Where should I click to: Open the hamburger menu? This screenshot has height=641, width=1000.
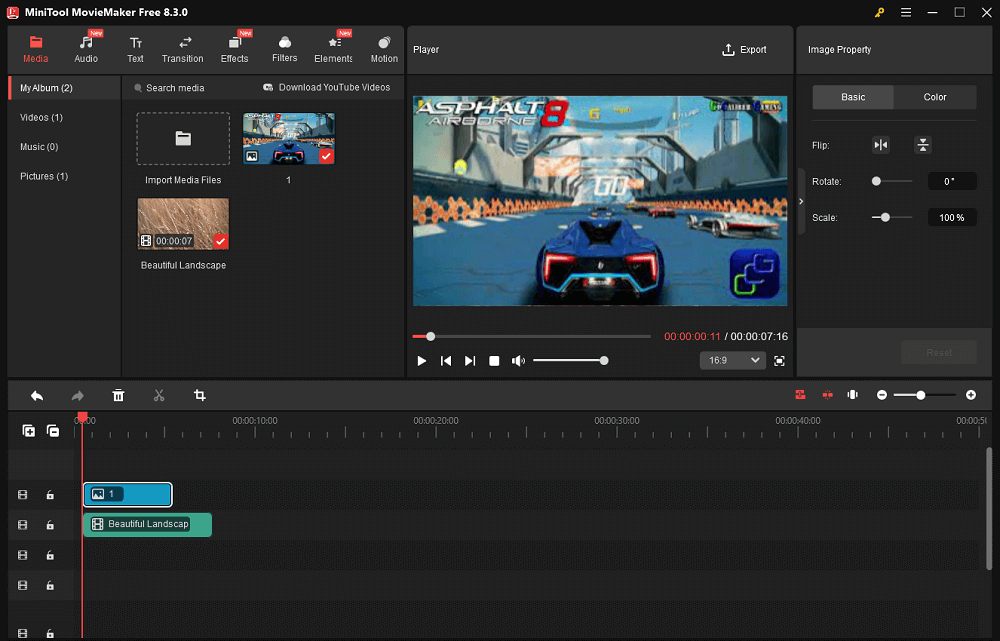coord(906,12)
